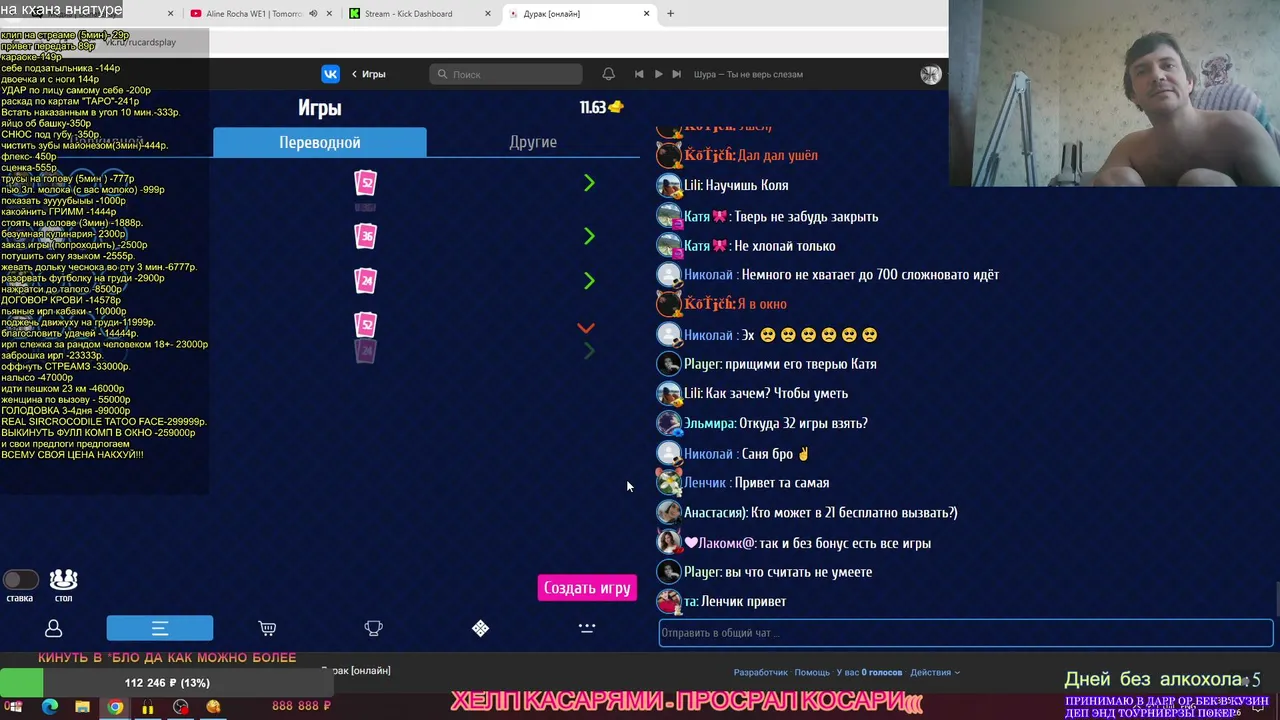Mute the Aline Rocha tab audio
This screenshot has height=720, width=1280.
click(313, 14)
